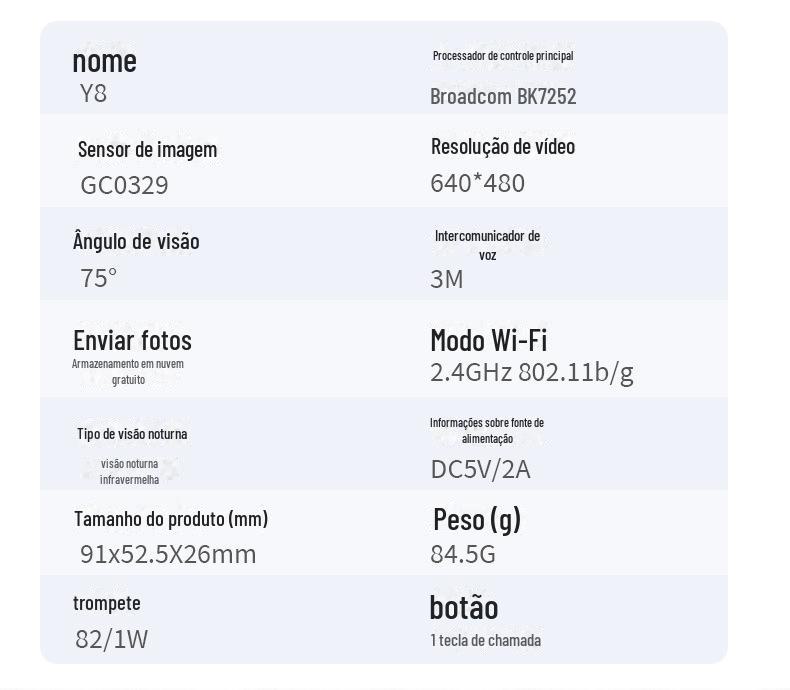Select the 'Sensor de imagem' label
The height and width of the screenshot is (690, 790).
(147, 150)
